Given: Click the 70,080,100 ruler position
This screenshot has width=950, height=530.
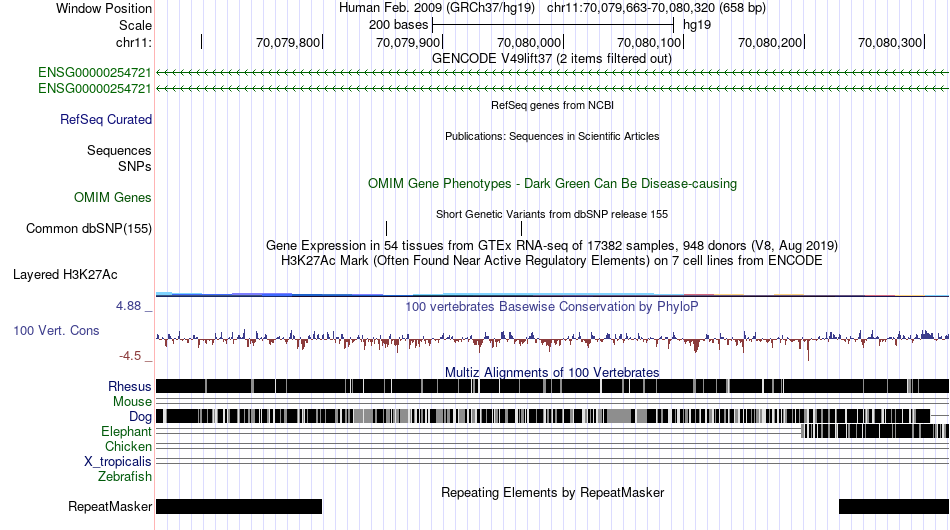Looking at the screenshot, I should click(x=649, y=42).
